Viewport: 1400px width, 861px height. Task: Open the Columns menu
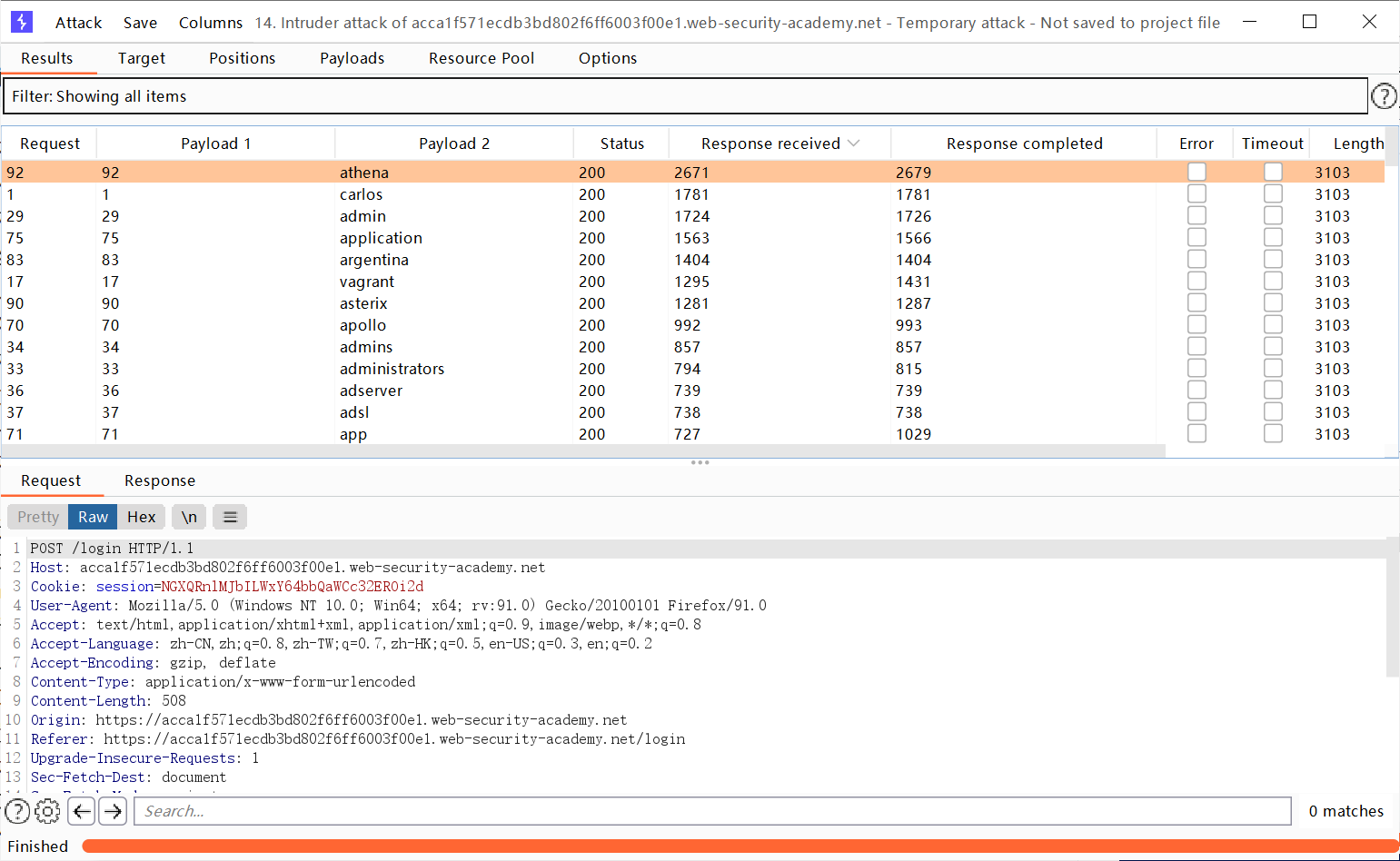point(211,23)
